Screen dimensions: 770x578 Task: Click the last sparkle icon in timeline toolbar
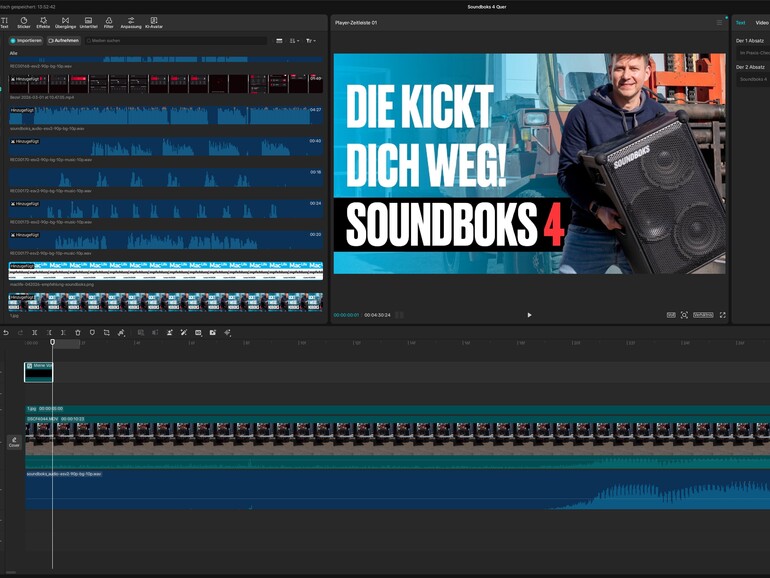click(x=227, y=332)
